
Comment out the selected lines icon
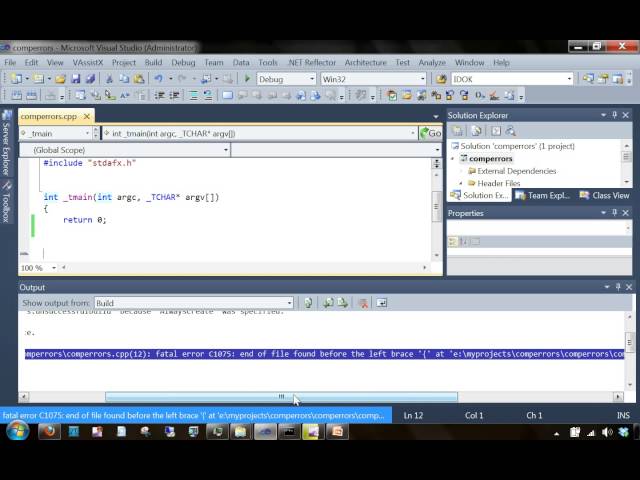click(193, 96)
